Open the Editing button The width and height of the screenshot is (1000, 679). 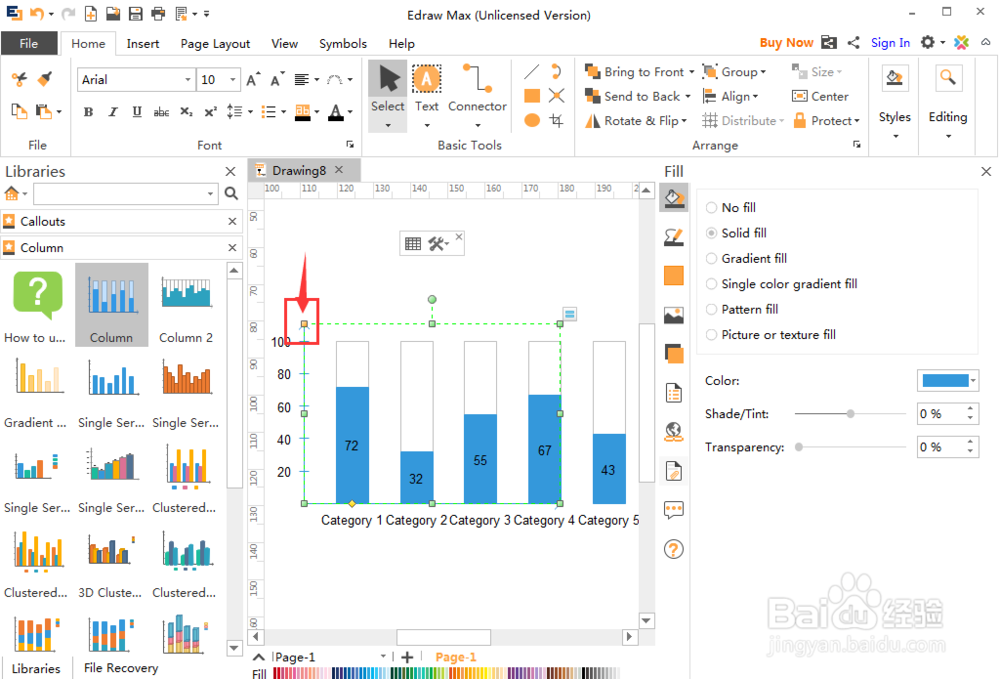948,103
